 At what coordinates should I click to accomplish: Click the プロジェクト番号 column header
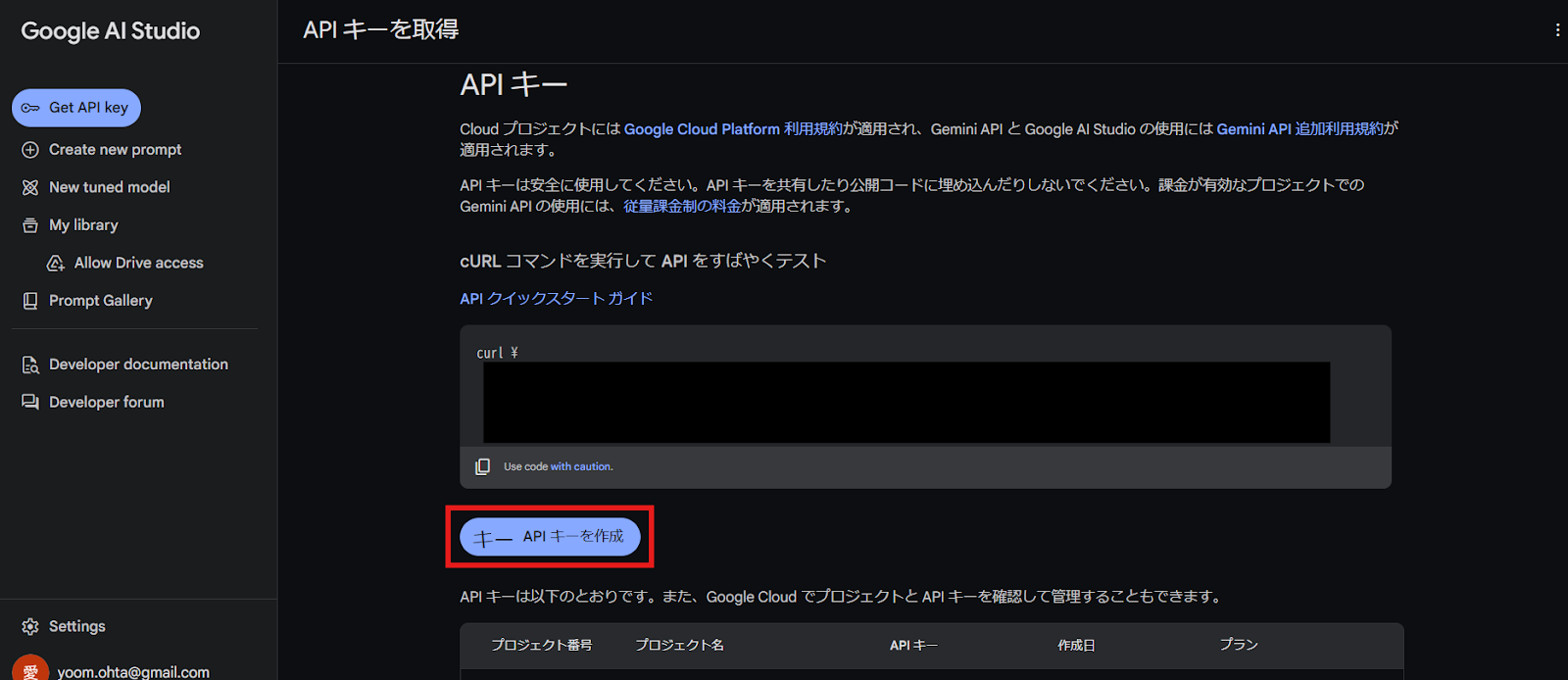pos(541,645)
